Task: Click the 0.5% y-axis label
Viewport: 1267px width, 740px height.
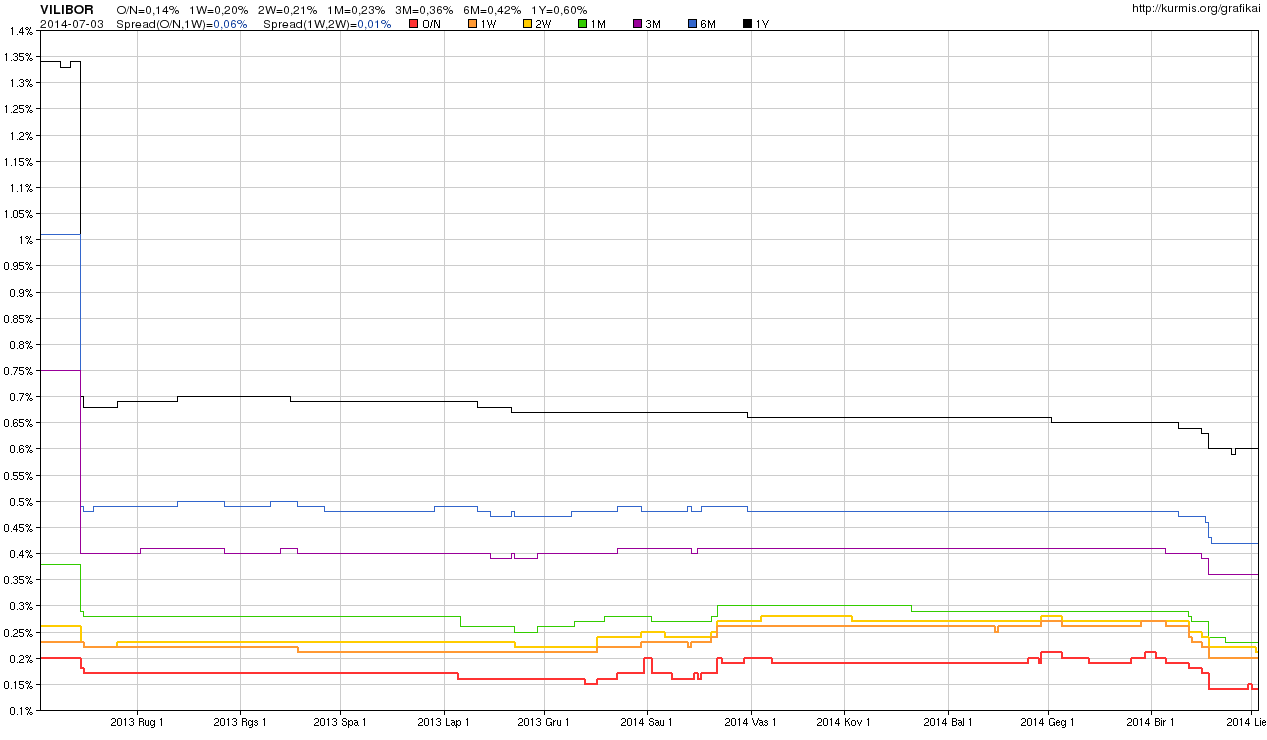Action: coord(21,501)
